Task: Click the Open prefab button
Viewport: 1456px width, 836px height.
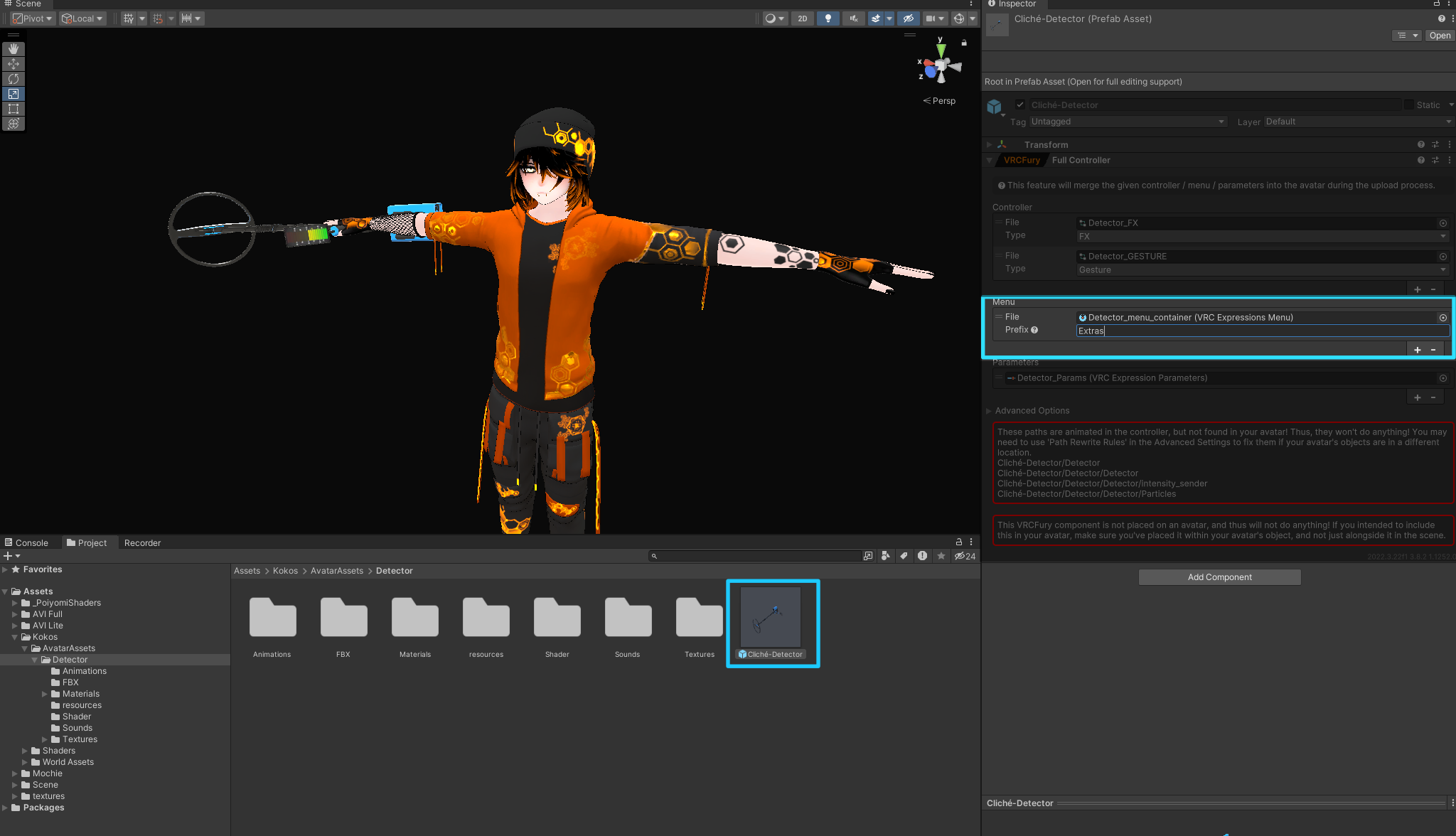Action: (1440, 36)
